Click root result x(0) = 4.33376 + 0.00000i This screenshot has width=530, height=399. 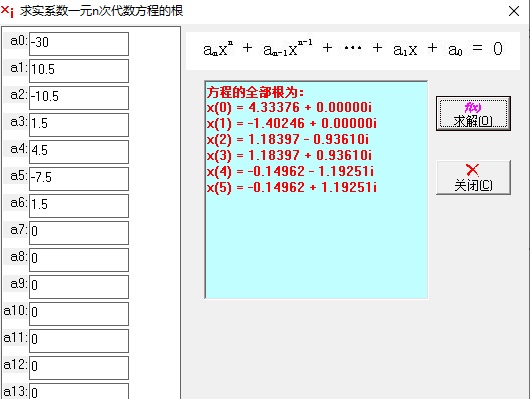click(289, 108)
